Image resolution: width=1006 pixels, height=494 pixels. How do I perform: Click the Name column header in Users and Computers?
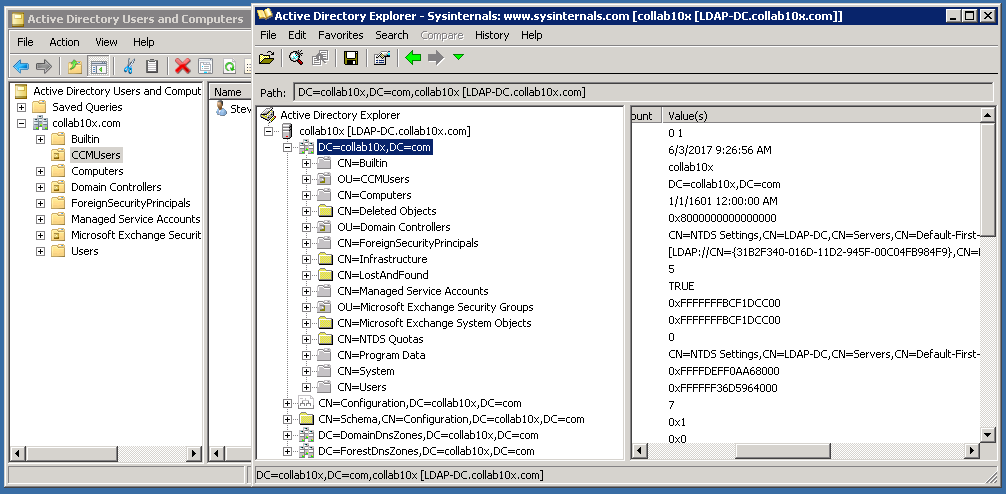coord(230,92)
